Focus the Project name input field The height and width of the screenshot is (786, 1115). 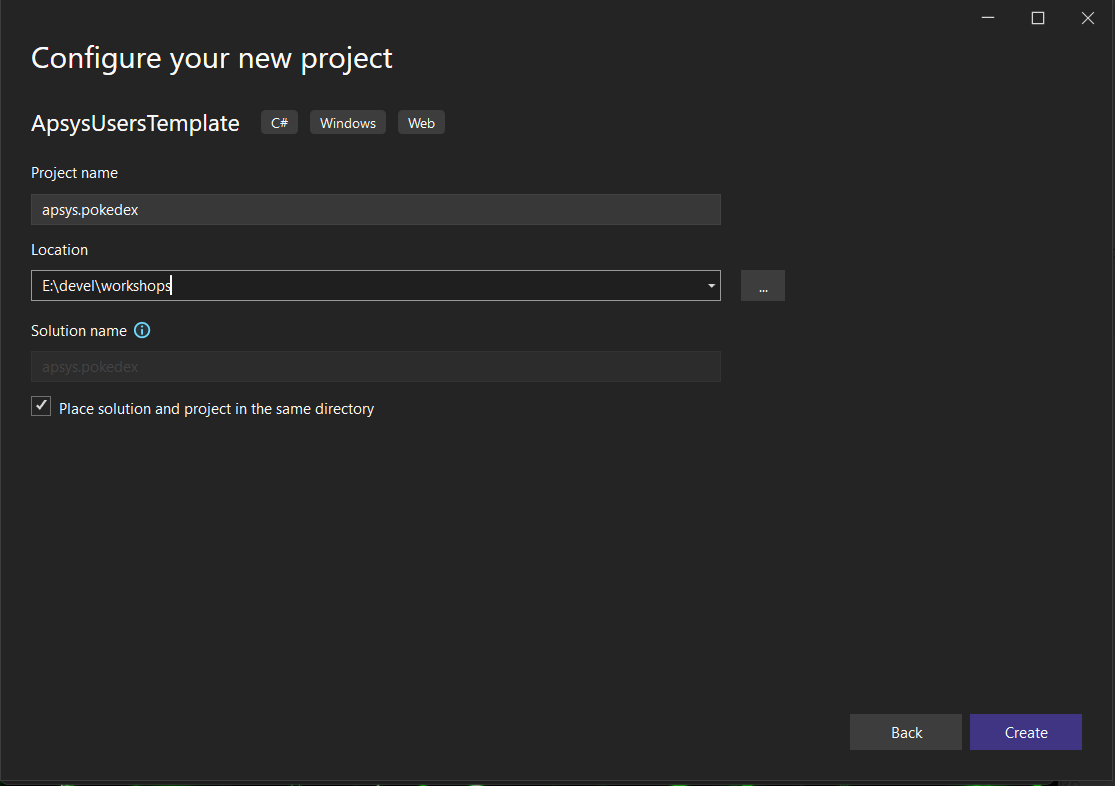pyautogui.click(x=375, y=210)
